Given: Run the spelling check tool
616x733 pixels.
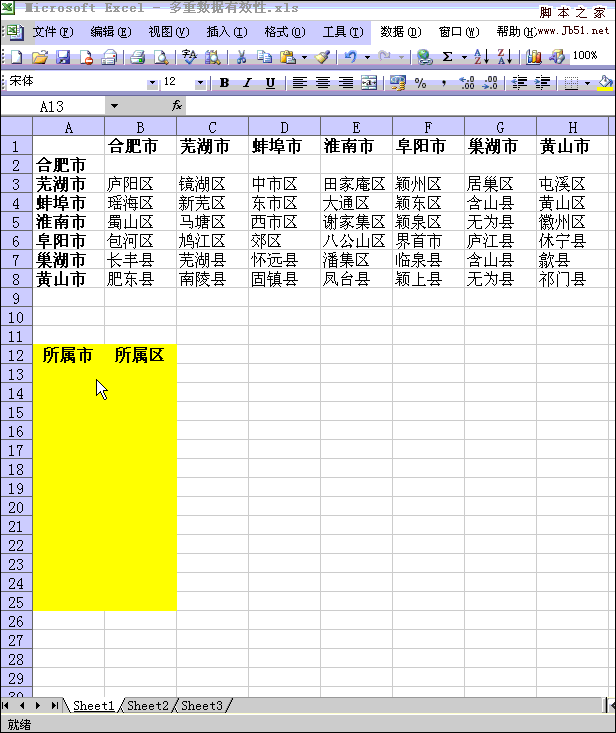Looking at the screenshot, I should (x=189, y=57).
